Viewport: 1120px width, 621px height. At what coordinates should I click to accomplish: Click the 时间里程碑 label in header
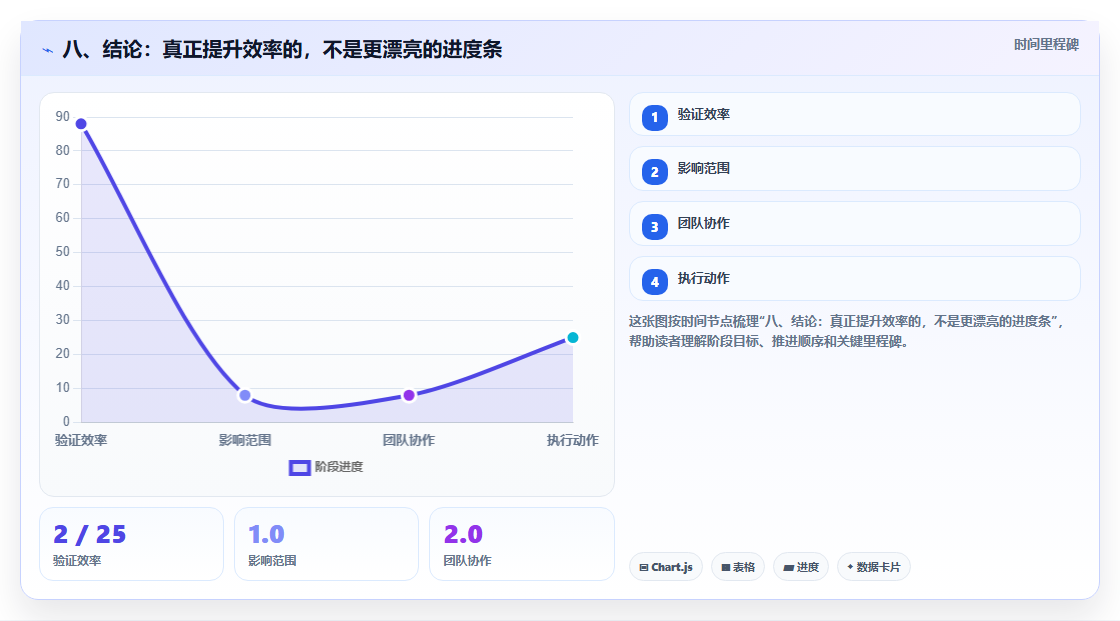click(1046, 44)
